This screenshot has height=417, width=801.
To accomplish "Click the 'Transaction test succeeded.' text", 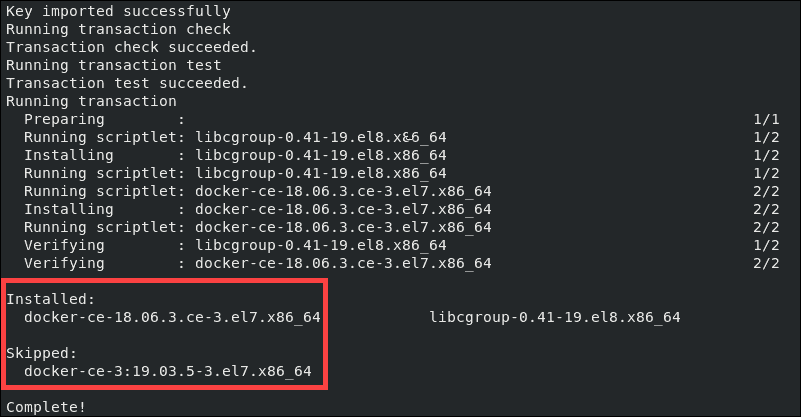I will point(127,83).
